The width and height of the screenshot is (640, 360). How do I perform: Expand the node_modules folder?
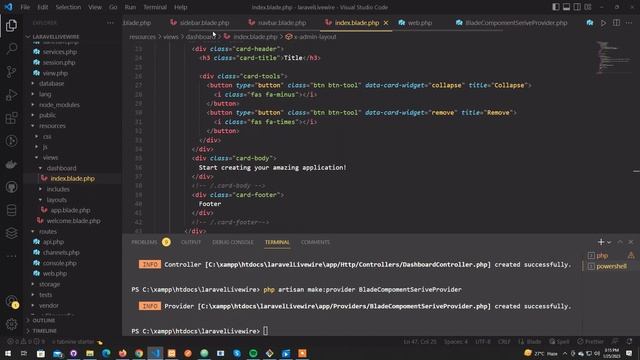(59, 104)
